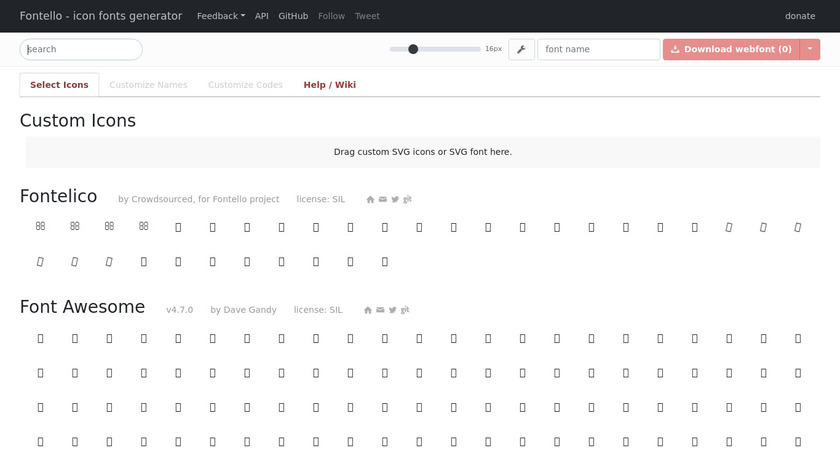
Task: Expand the Download webfont dropdown arrow
Action: click(810, 49)
